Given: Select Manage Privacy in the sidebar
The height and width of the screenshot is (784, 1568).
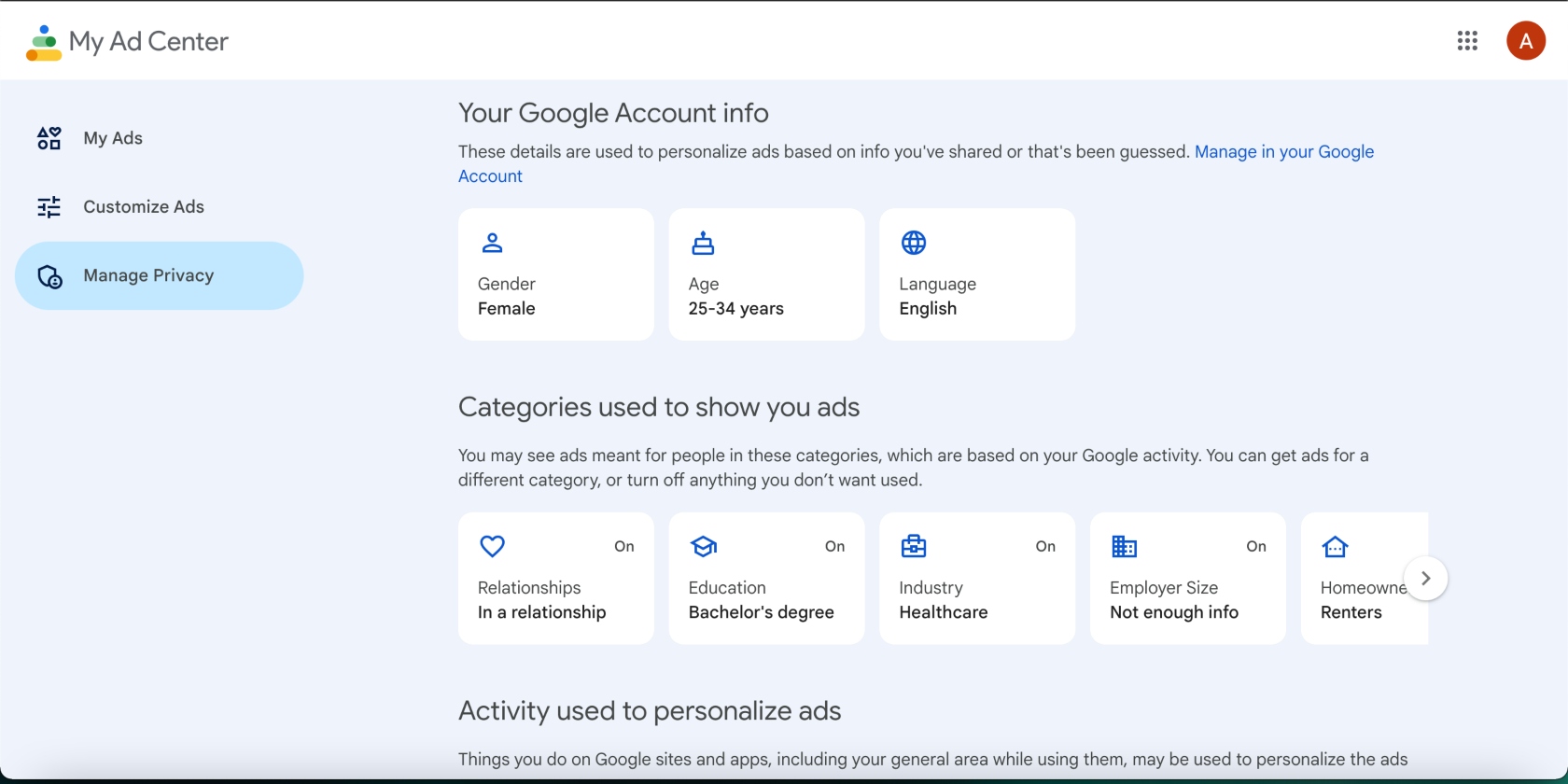Looking at the screenshot, I should (159, 276).
